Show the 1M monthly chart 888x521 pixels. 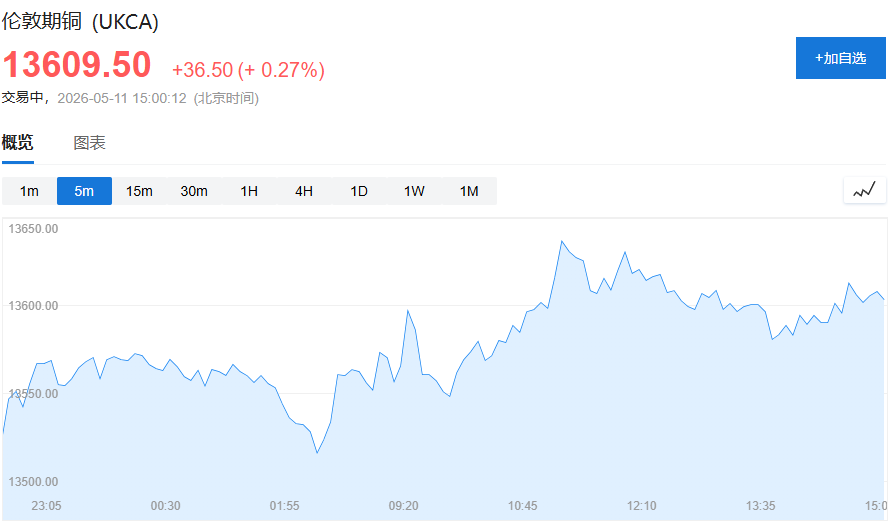[x=469, y=191]
